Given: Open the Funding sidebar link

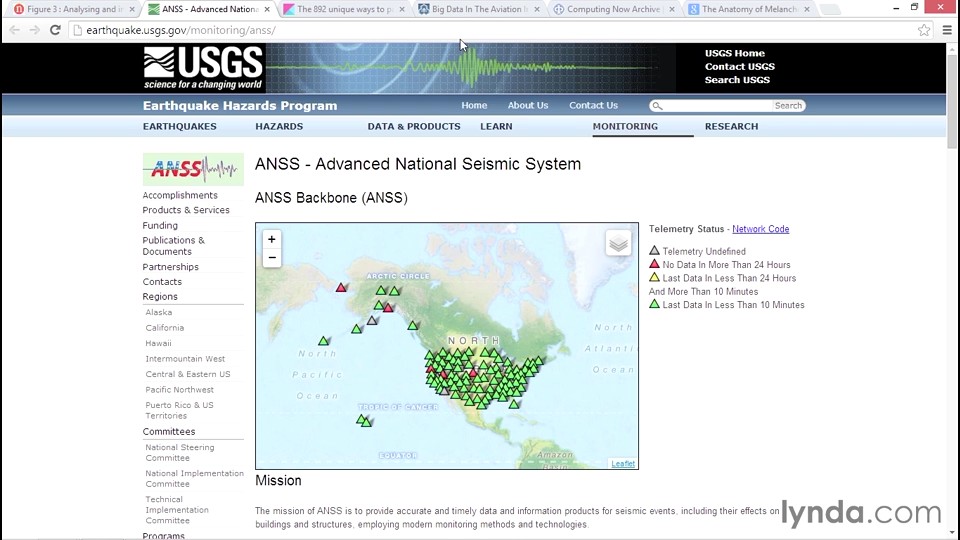Looking at the screenshot, I should click(x=160, y=225).
